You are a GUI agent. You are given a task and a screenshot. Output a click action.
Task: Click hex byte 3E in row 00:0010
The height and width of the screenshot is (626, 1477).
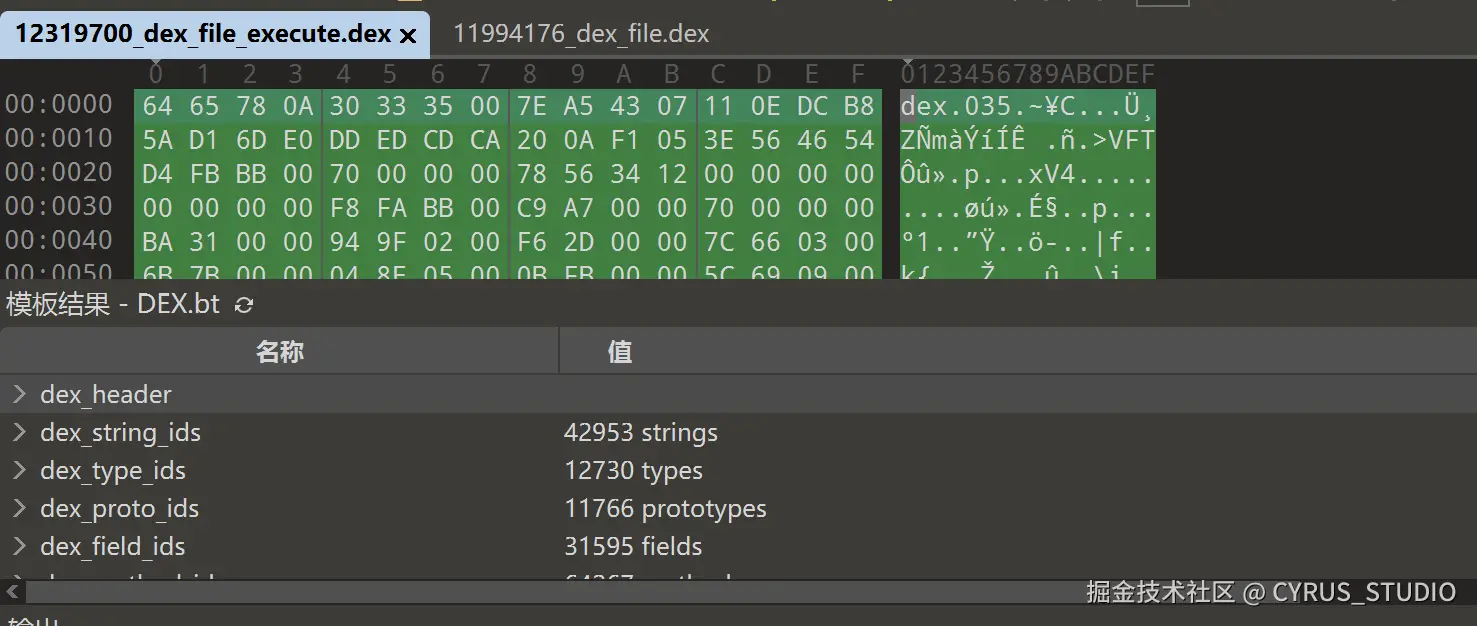719,140
